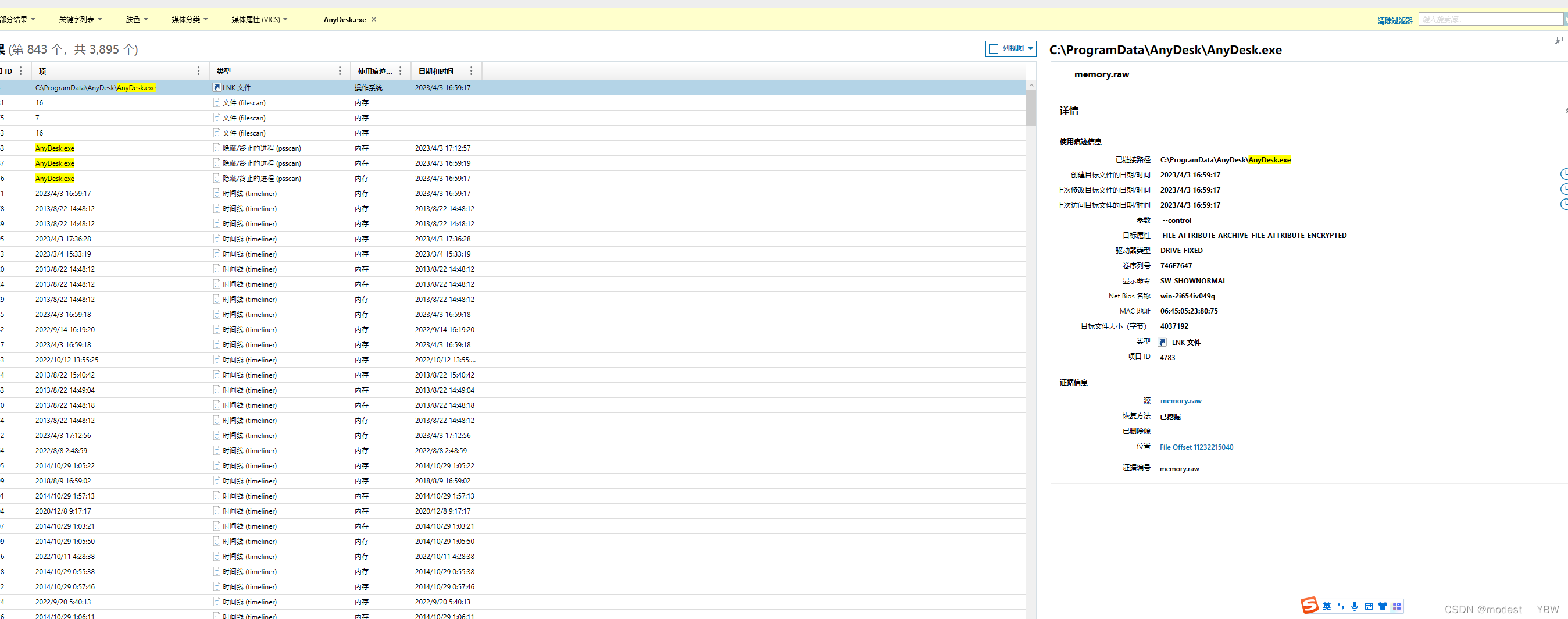Toggle the 英 language mode in the IME bar
The image size is (1568, 619).
1326,606
